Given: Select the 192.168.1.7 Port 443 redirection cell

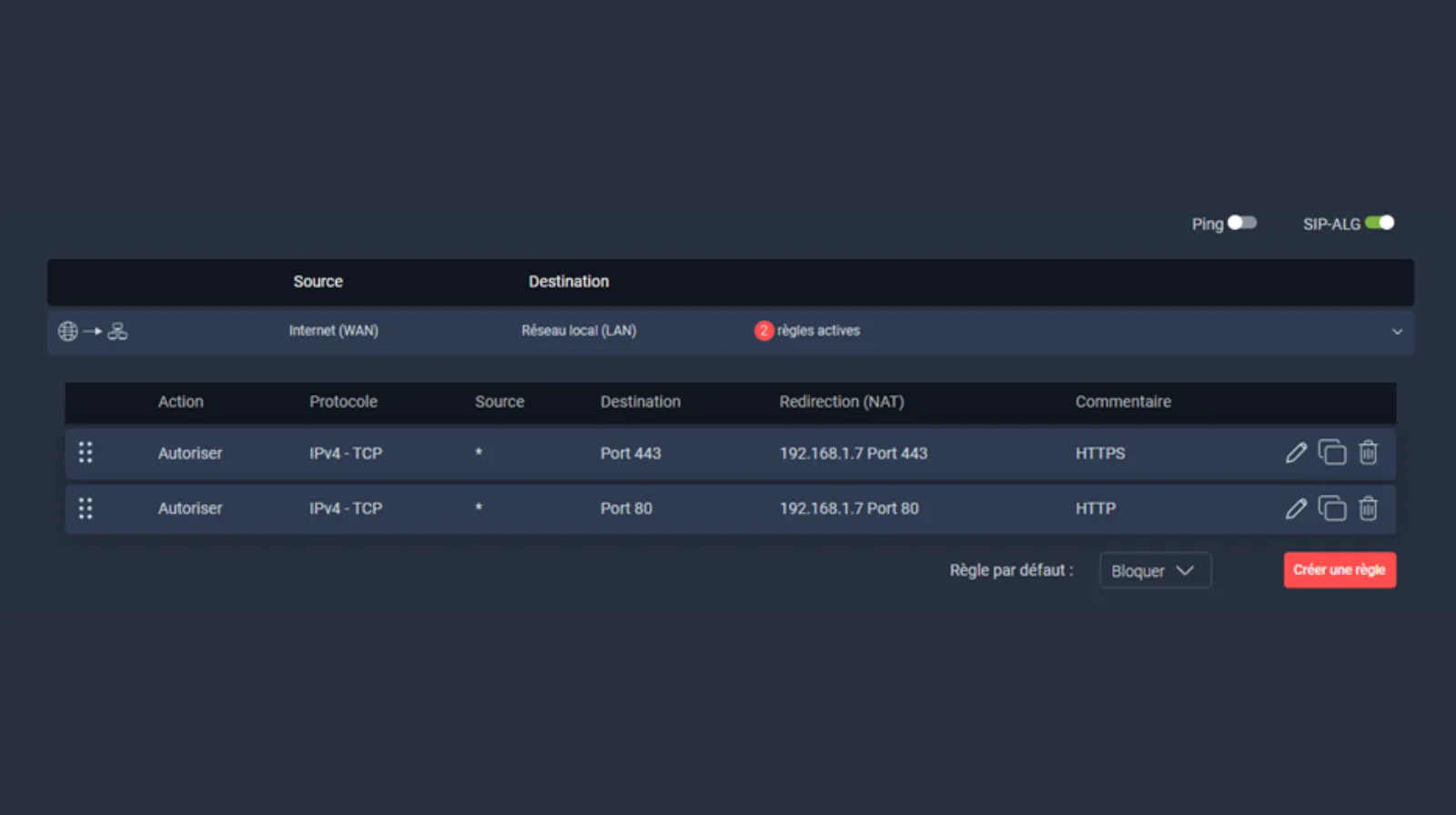Looking at the screenshot, I should click(853, 453).
